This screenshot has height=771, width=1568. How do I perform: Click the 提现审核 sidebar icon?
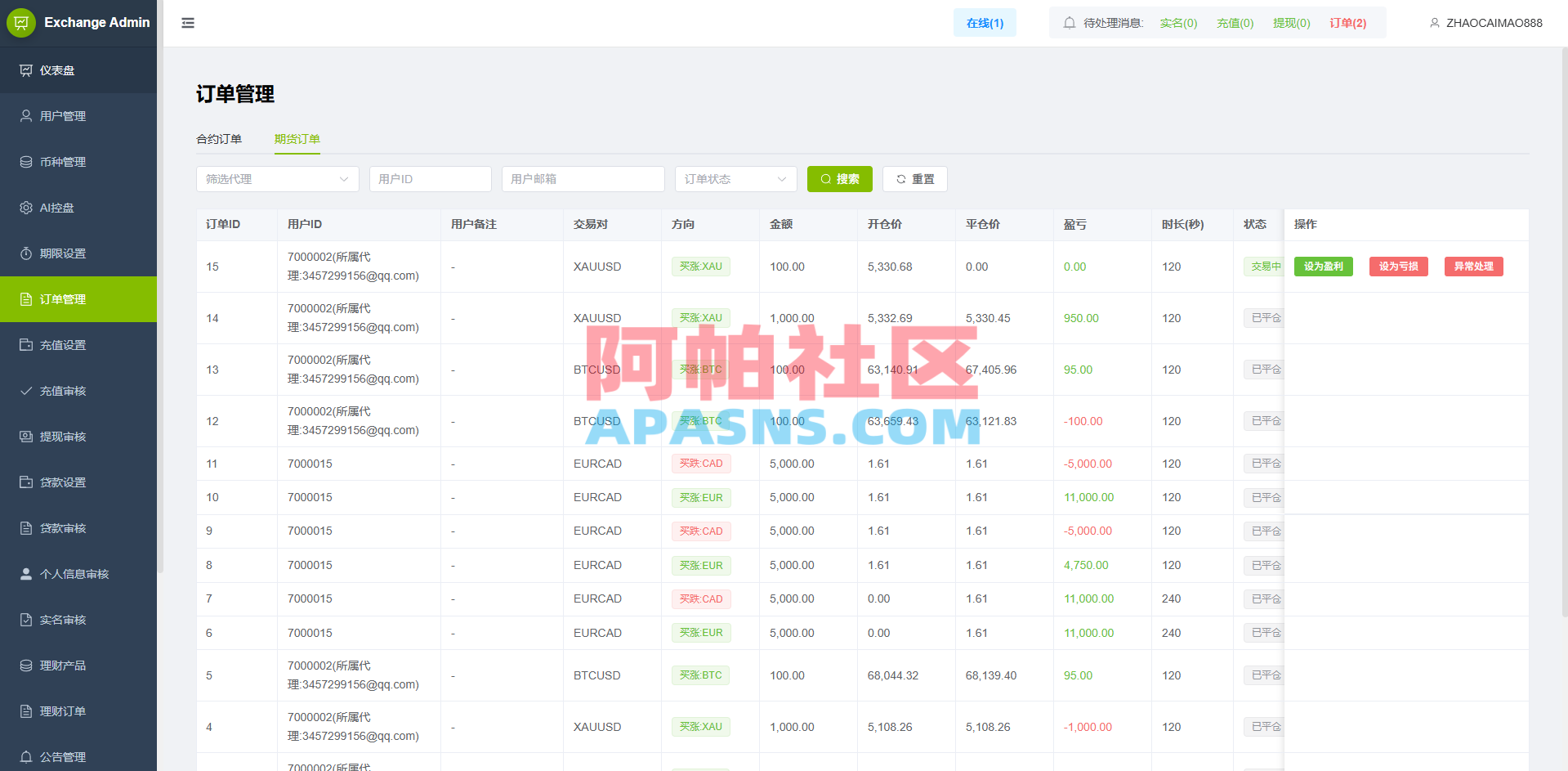(26, 437)
